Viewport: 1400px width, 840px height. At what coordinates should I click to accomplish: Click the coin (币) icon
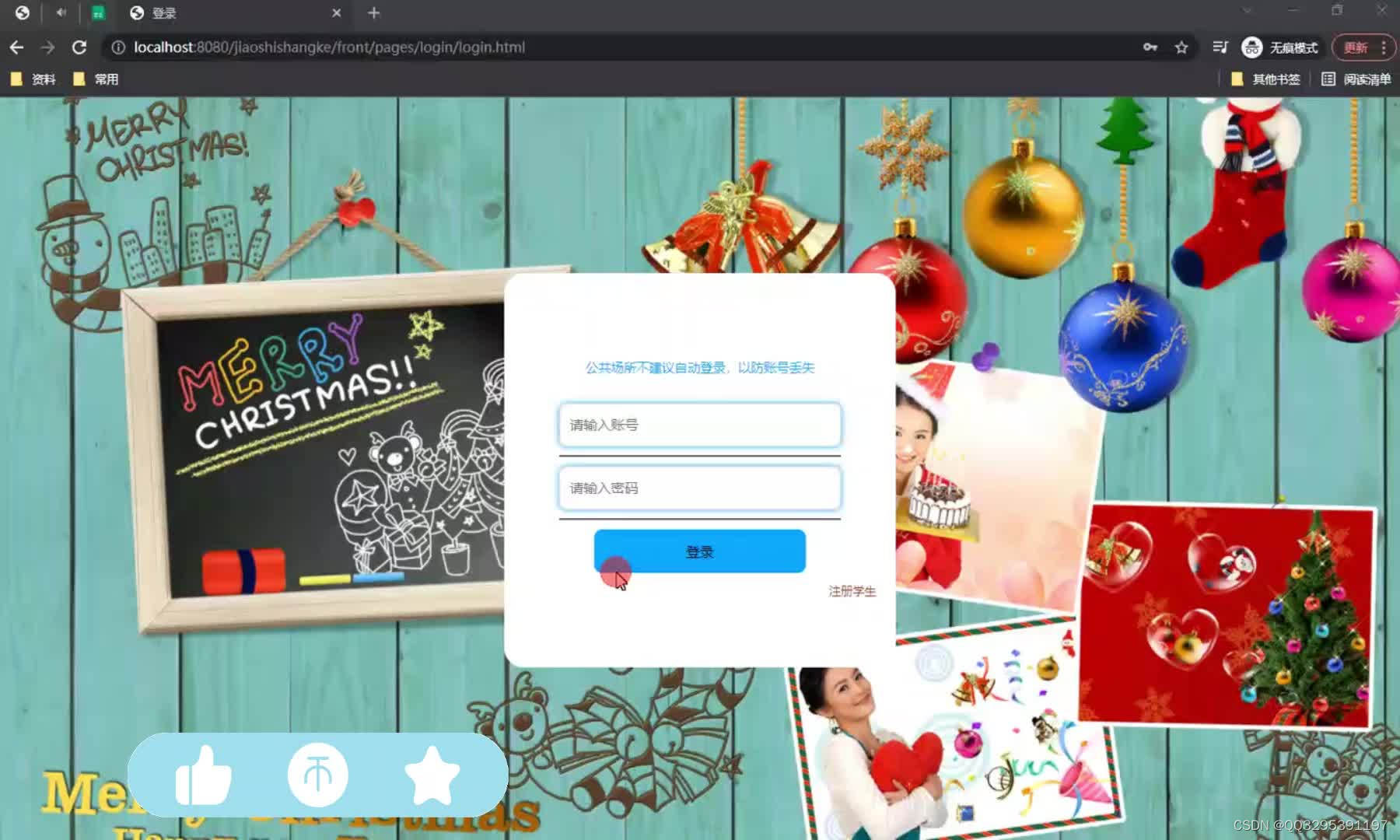317,775
